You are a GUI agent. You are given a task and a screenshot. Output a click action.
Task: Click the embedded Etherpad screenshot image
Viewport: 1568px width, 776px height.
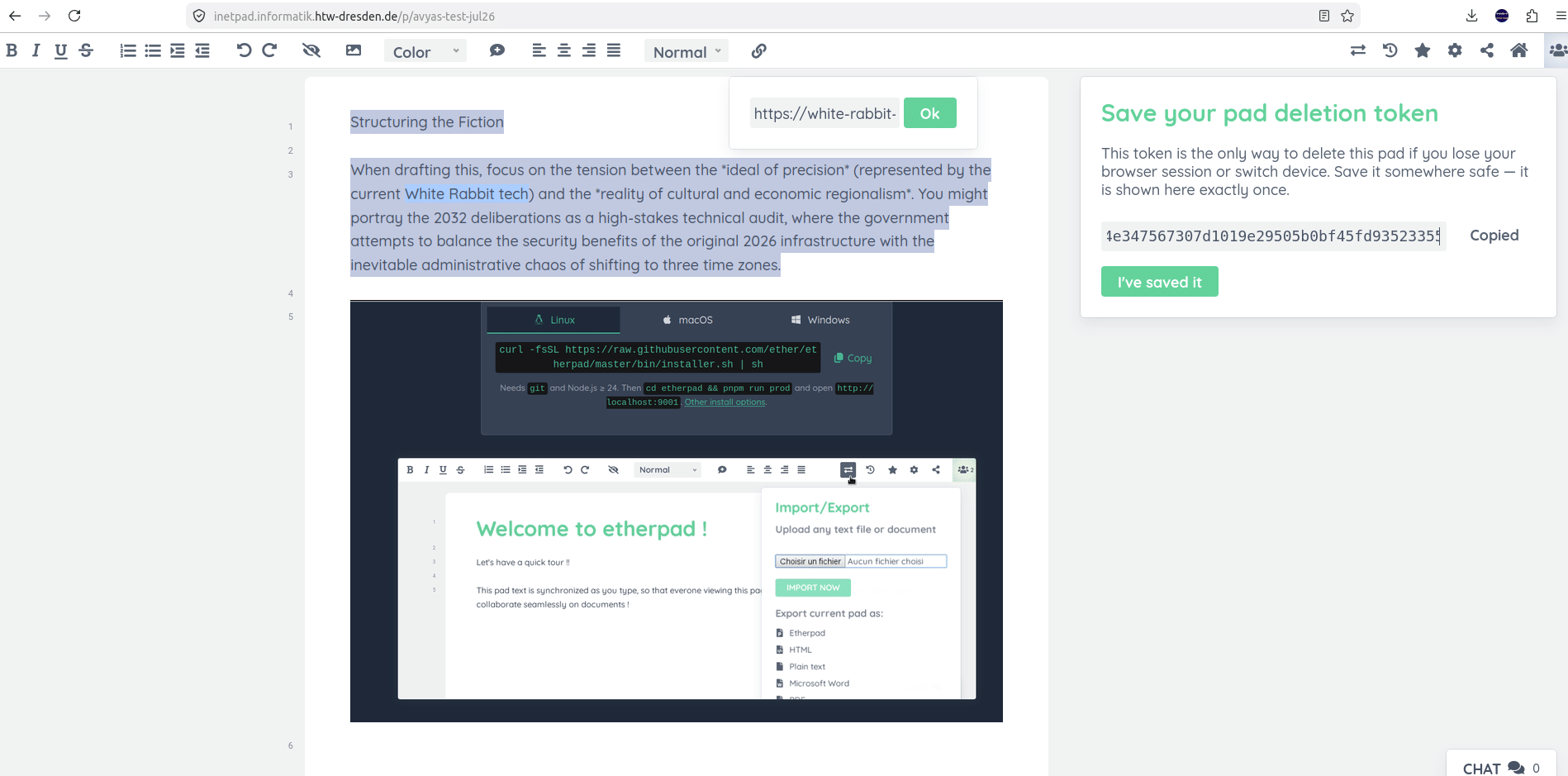(677, 512)
